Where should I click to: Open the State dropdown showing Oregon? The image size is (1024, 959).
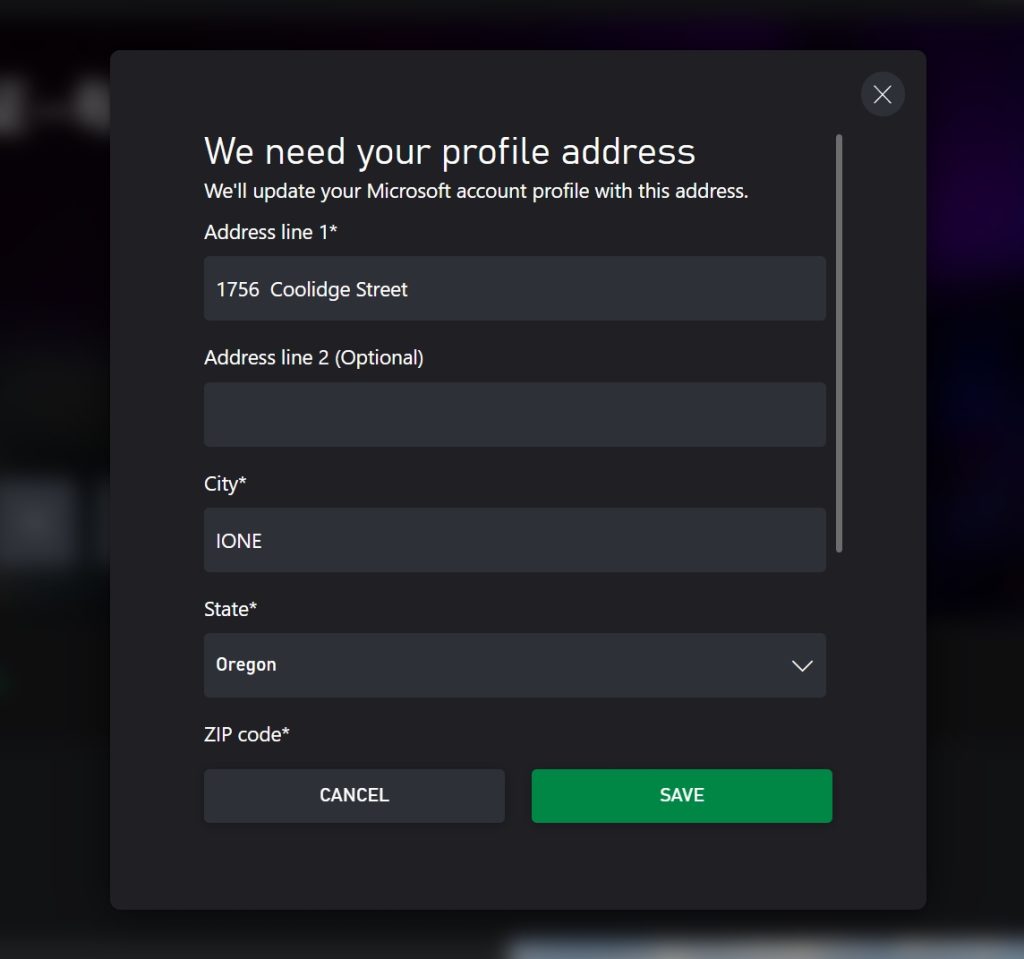[515, 665]
